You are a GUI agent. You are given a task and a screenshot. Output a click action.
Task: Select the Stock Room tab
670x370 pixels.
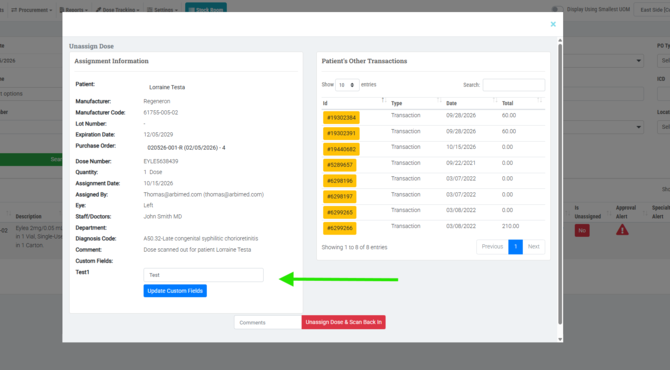[x=206, y=9]
